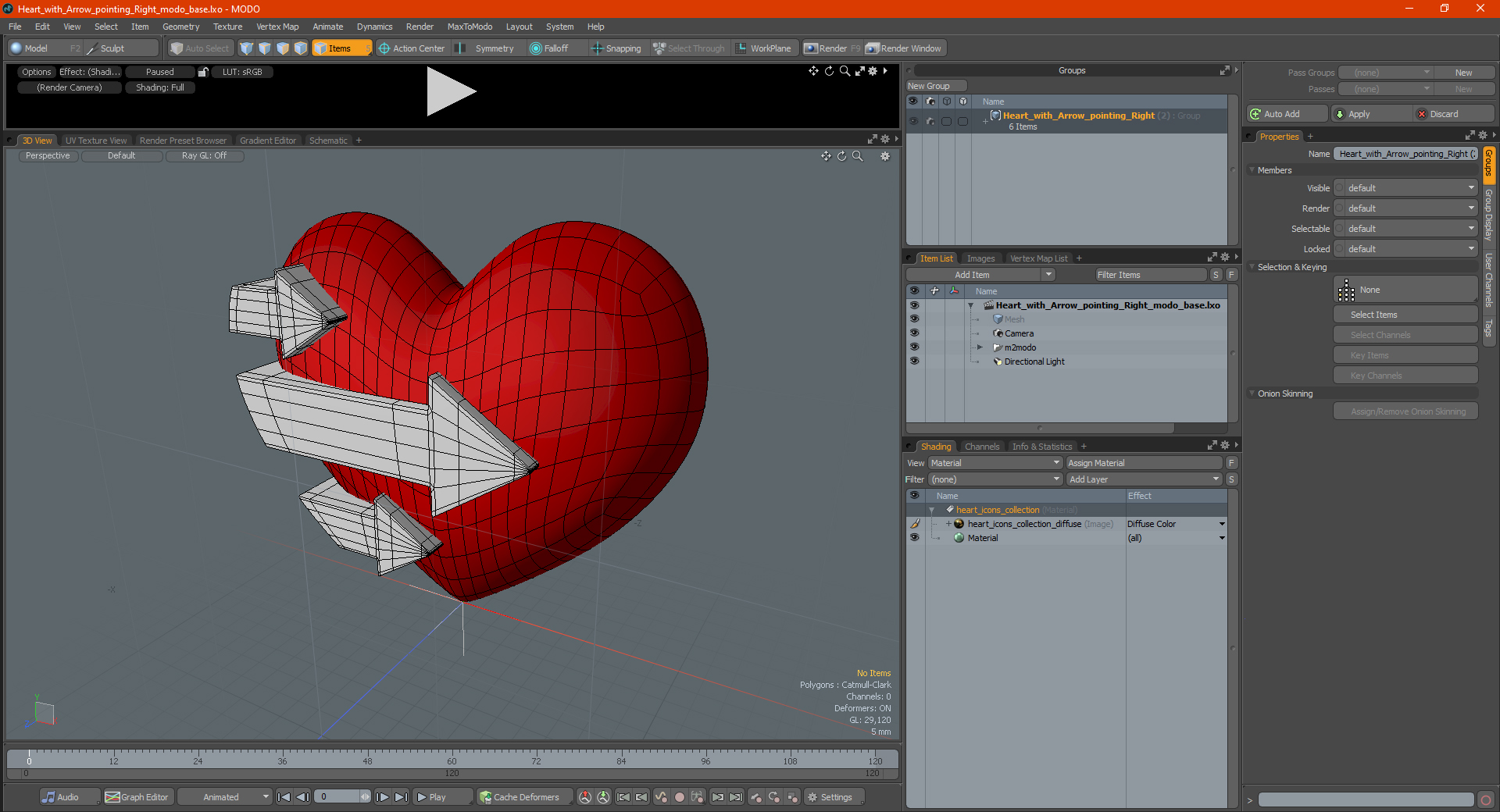The height and width of the screenshot is (812, 1500).
Task: Click Filter Items field
Action: (1150, 275)
